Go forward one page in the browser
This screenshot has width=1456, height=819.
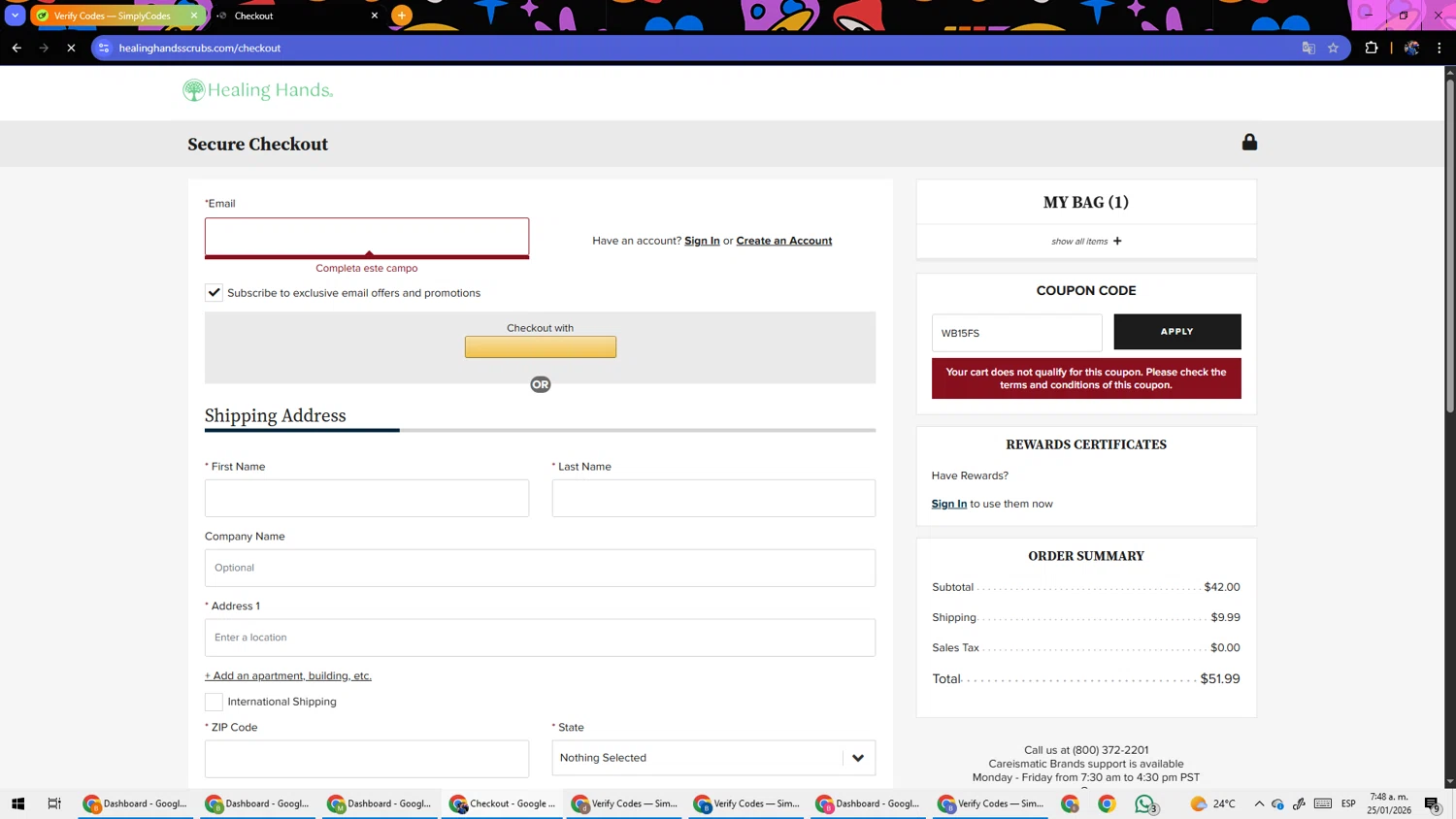[x=44, y=48]
